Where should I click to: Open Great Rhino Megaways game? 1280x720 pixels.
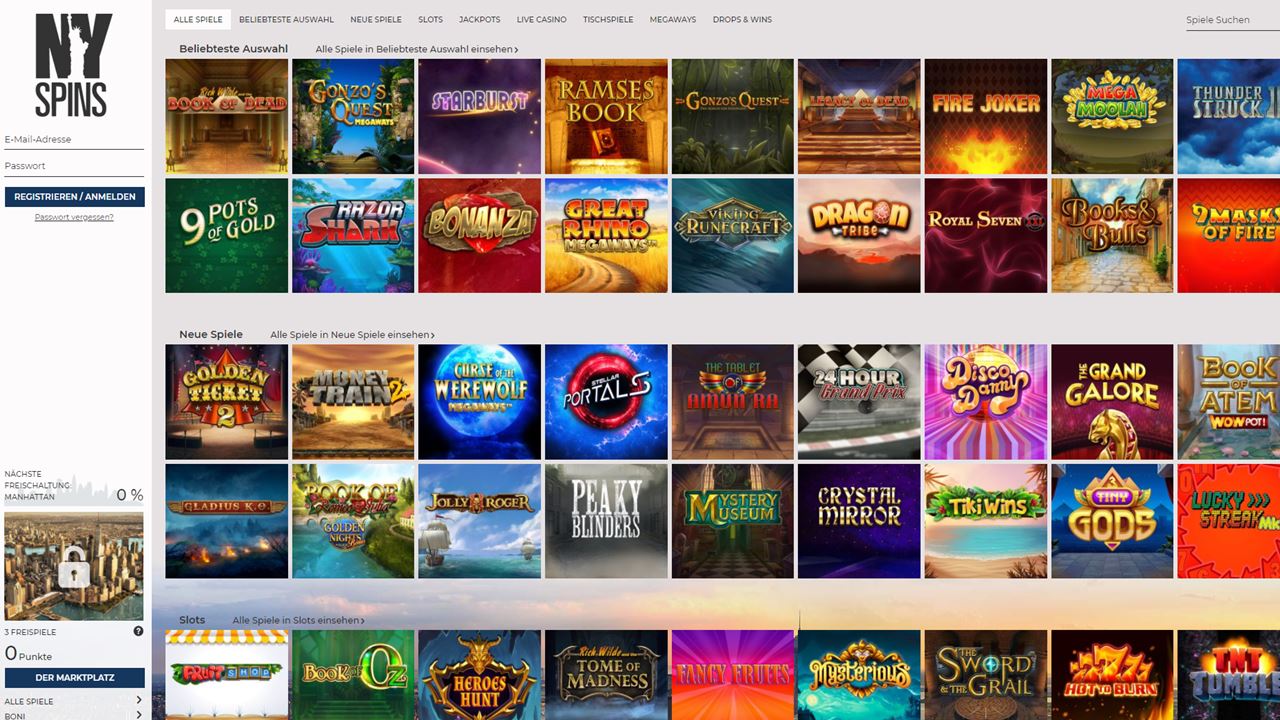(606, 235)
